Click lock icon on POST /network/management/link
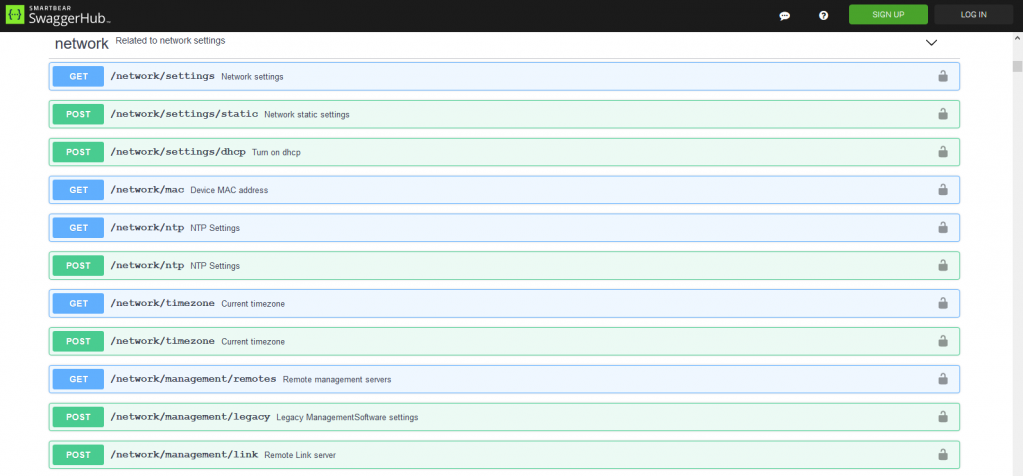This screenshot has height=476, width=1023. (942, 455)
